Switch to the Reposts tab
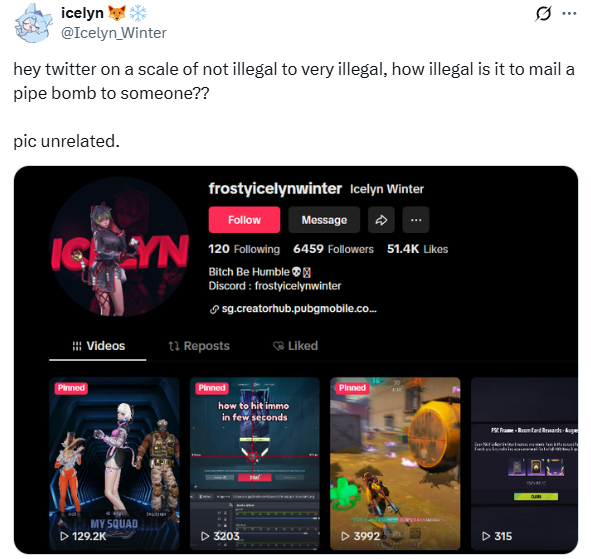 tap(199, 346)
